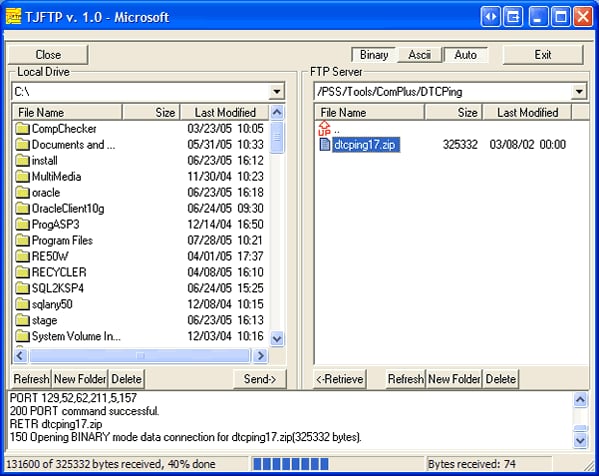Click local list vertical scrollbar thumb

point(277,137)
